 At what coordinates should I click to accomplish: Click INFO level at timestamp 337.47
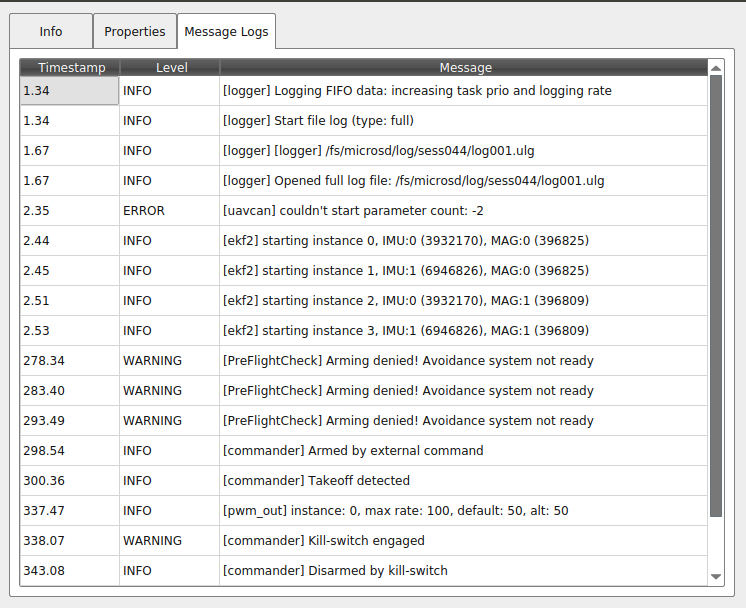click(x=169, y=510)
